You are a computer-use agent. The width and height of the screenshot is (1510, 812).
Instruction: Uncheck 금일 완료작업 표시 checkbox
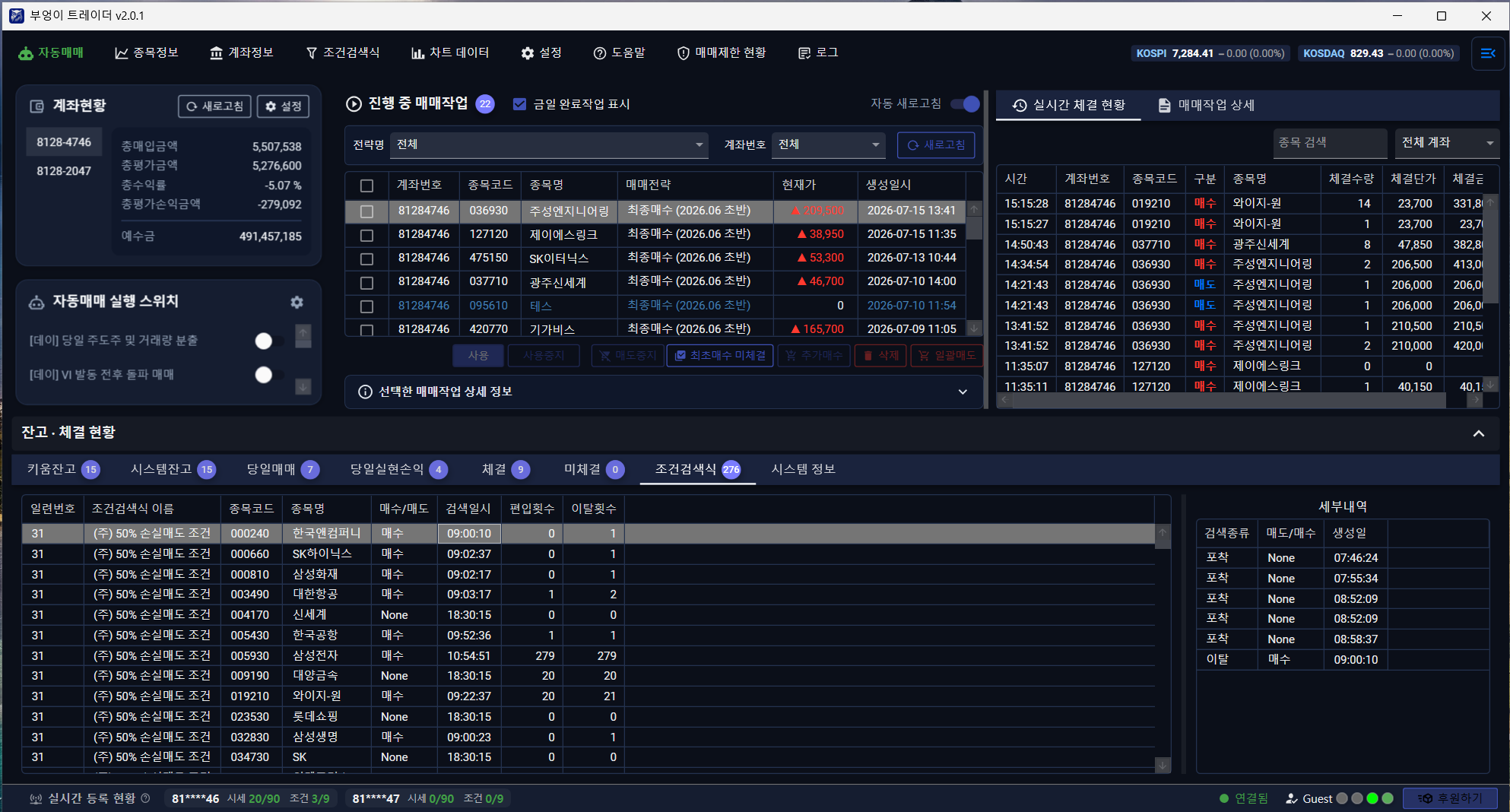[519, 104]
